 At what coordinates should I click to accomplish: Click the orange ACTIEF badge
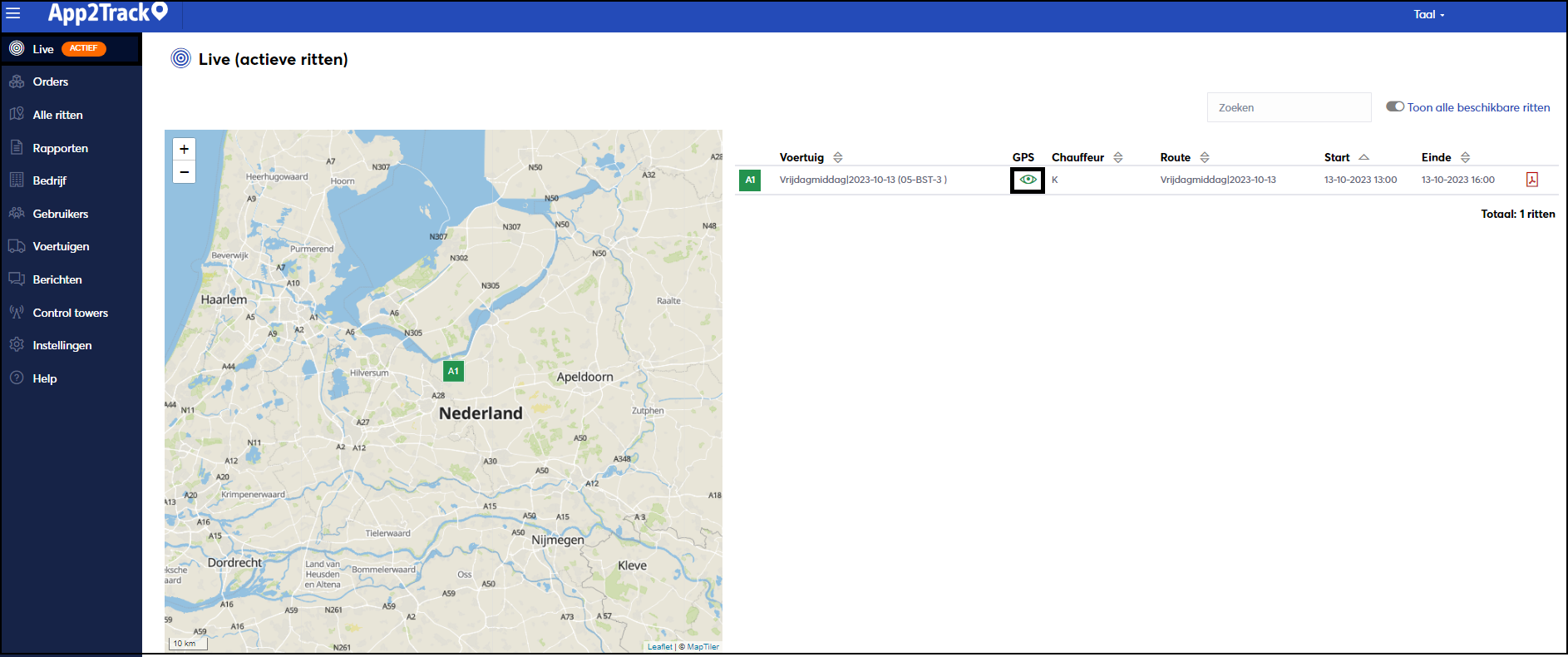(x=83, y=48)
